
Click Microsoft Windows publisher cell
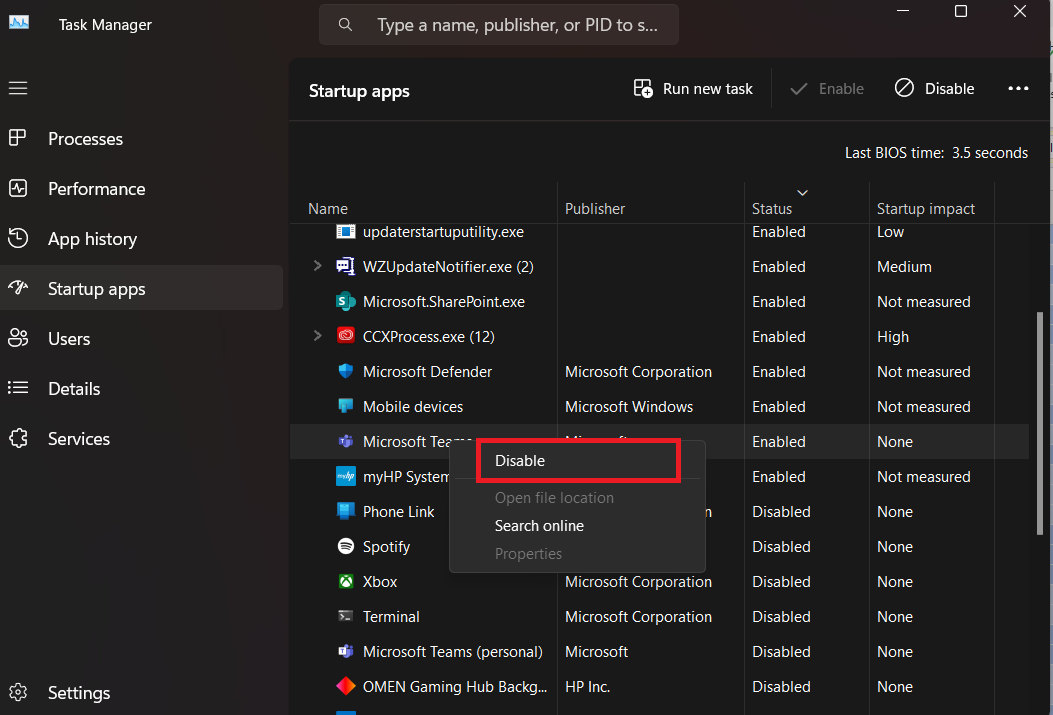629,406
